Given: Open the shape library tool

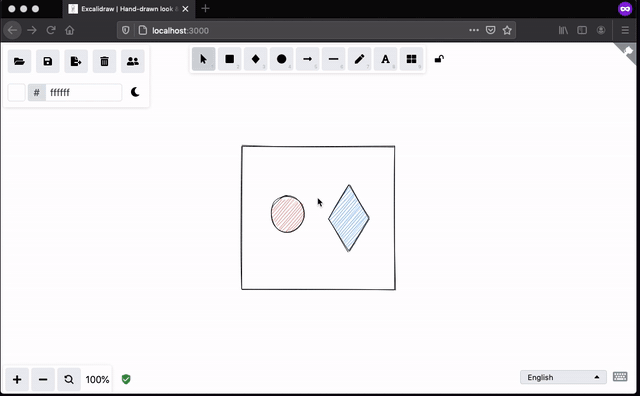Looking at the screenshot, I should pyautogui.click(x=411, y=59).
